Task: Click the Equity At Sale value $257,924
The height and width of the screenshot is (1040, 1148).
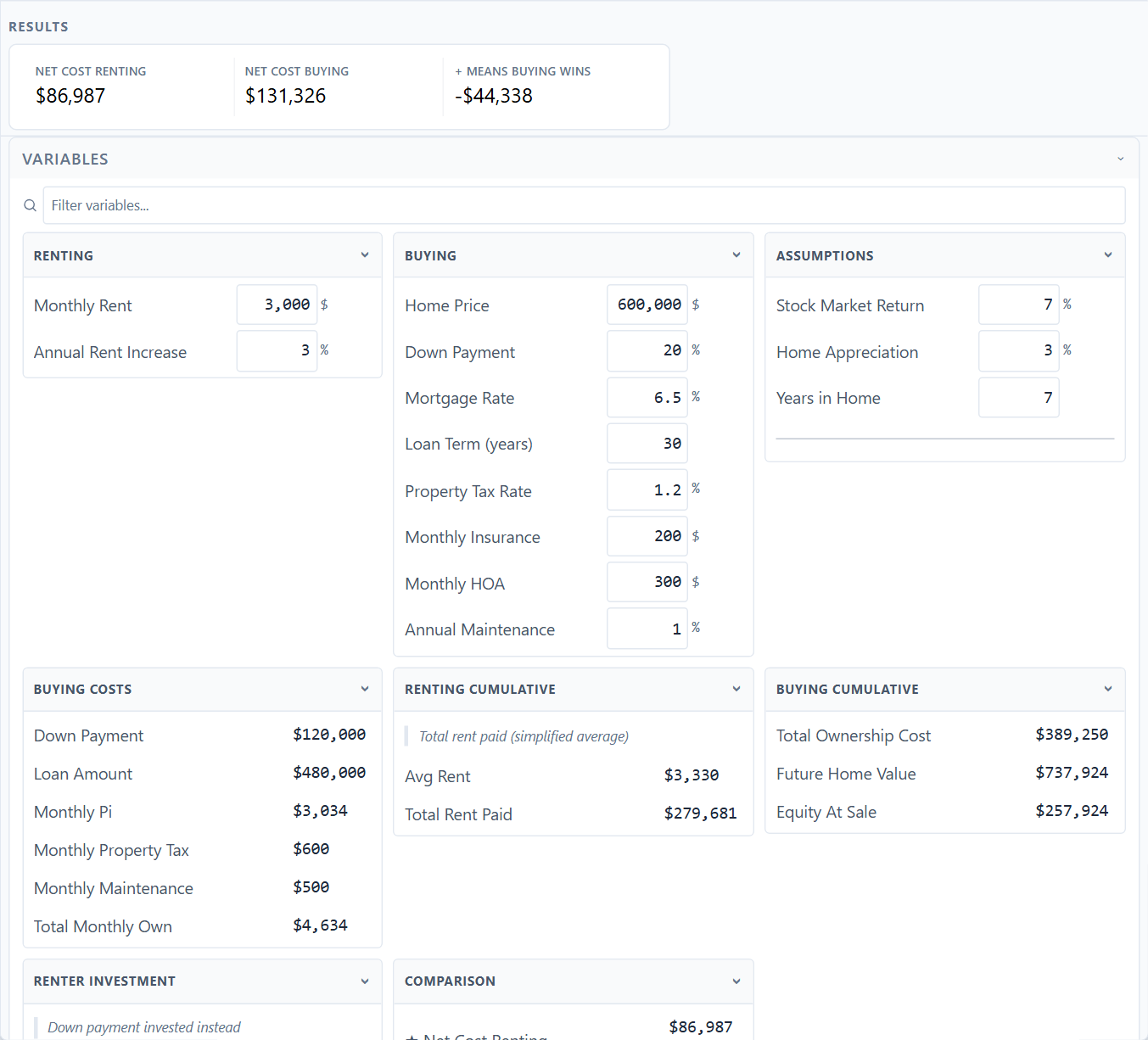Action: click(x=1072, y=811)
